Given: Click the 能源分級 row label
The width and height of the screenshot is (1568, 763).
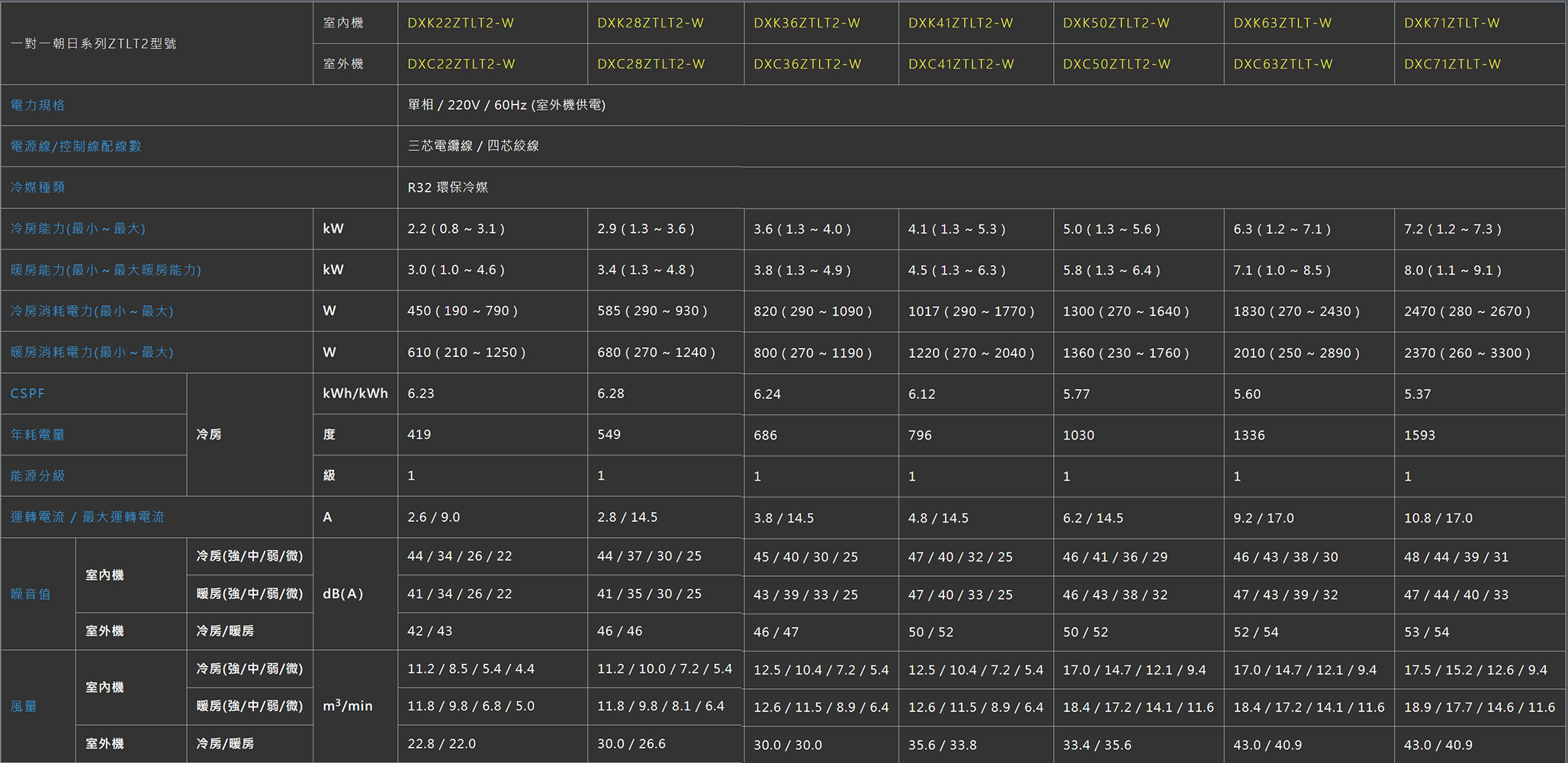Looking at the screenshot, I should [x=37, y=476].
